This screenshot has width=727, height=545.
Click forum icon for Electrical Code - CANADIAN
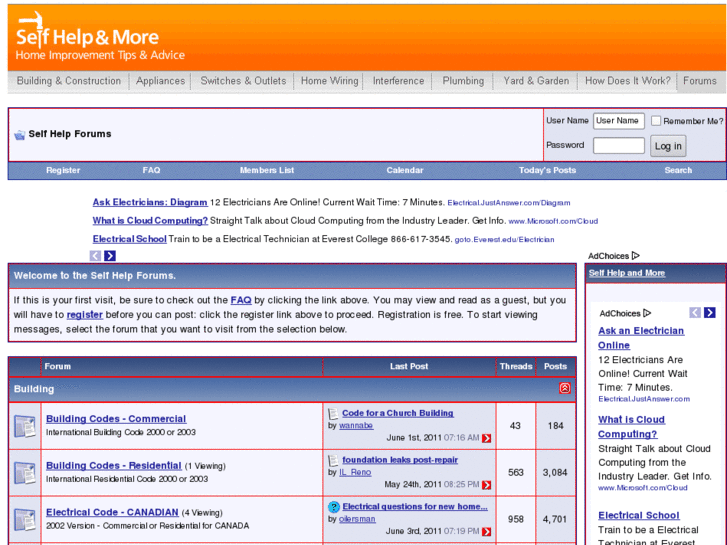25,519
